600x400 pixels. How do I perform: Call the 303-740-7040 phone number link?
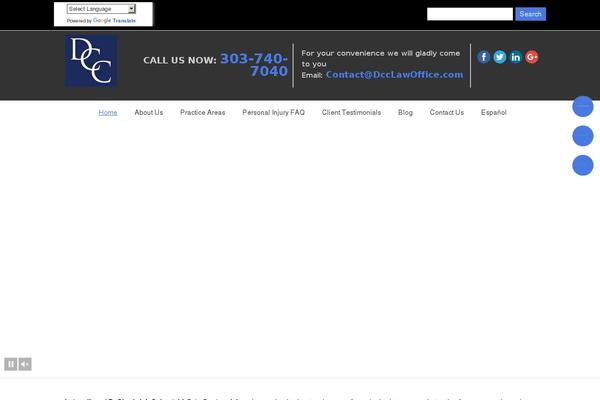click(x=254, y=65)
